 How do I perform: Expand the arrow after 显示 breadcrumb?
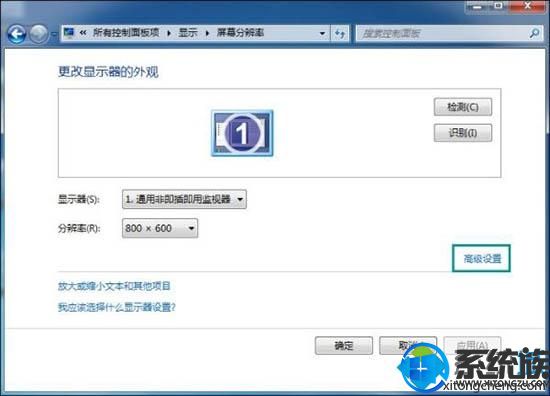[x=207, y=33]
